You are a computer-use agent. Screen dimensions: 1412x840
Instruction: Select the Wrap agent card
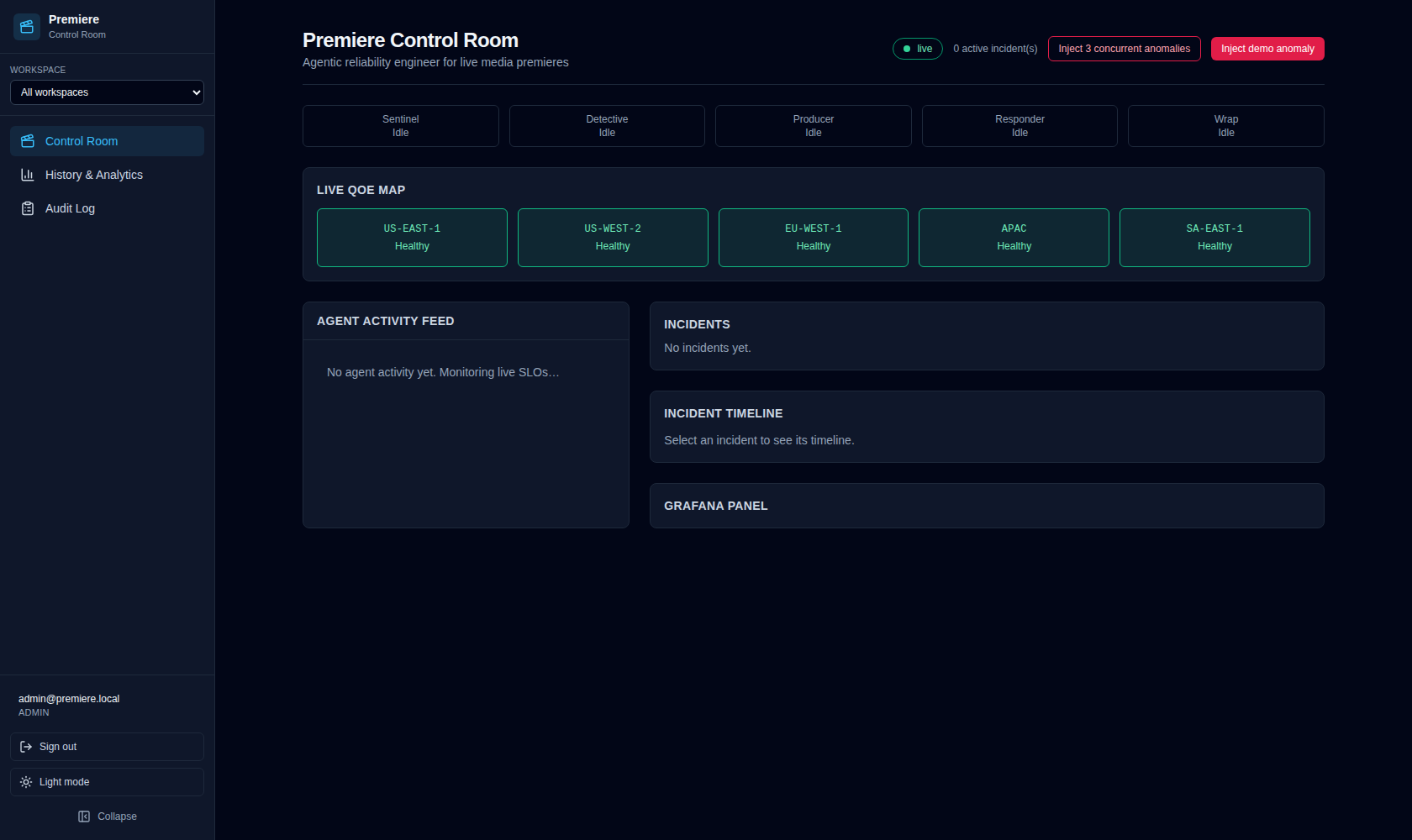click(1225, 126)
